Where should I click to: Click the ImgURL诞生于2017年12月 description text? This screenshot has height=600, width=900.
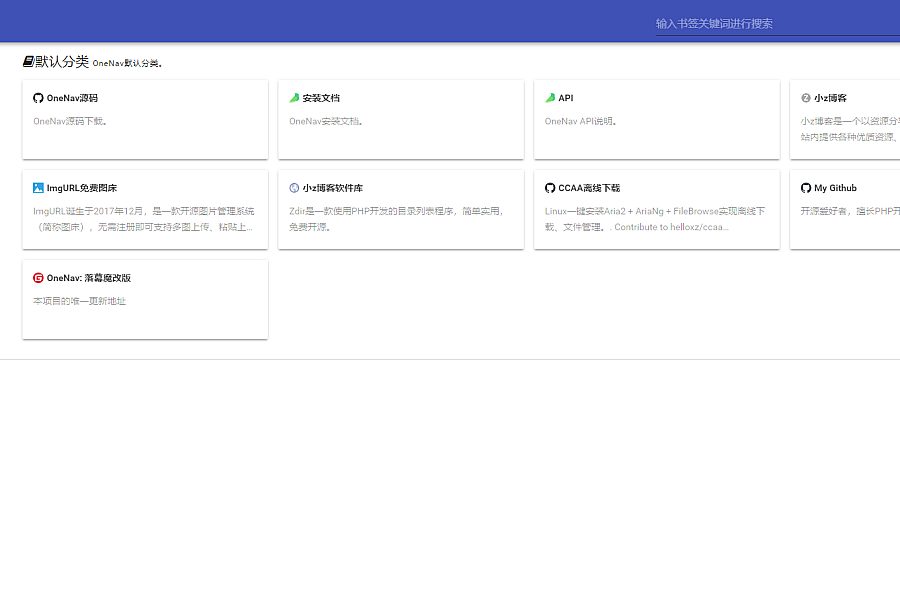point(143,219)
